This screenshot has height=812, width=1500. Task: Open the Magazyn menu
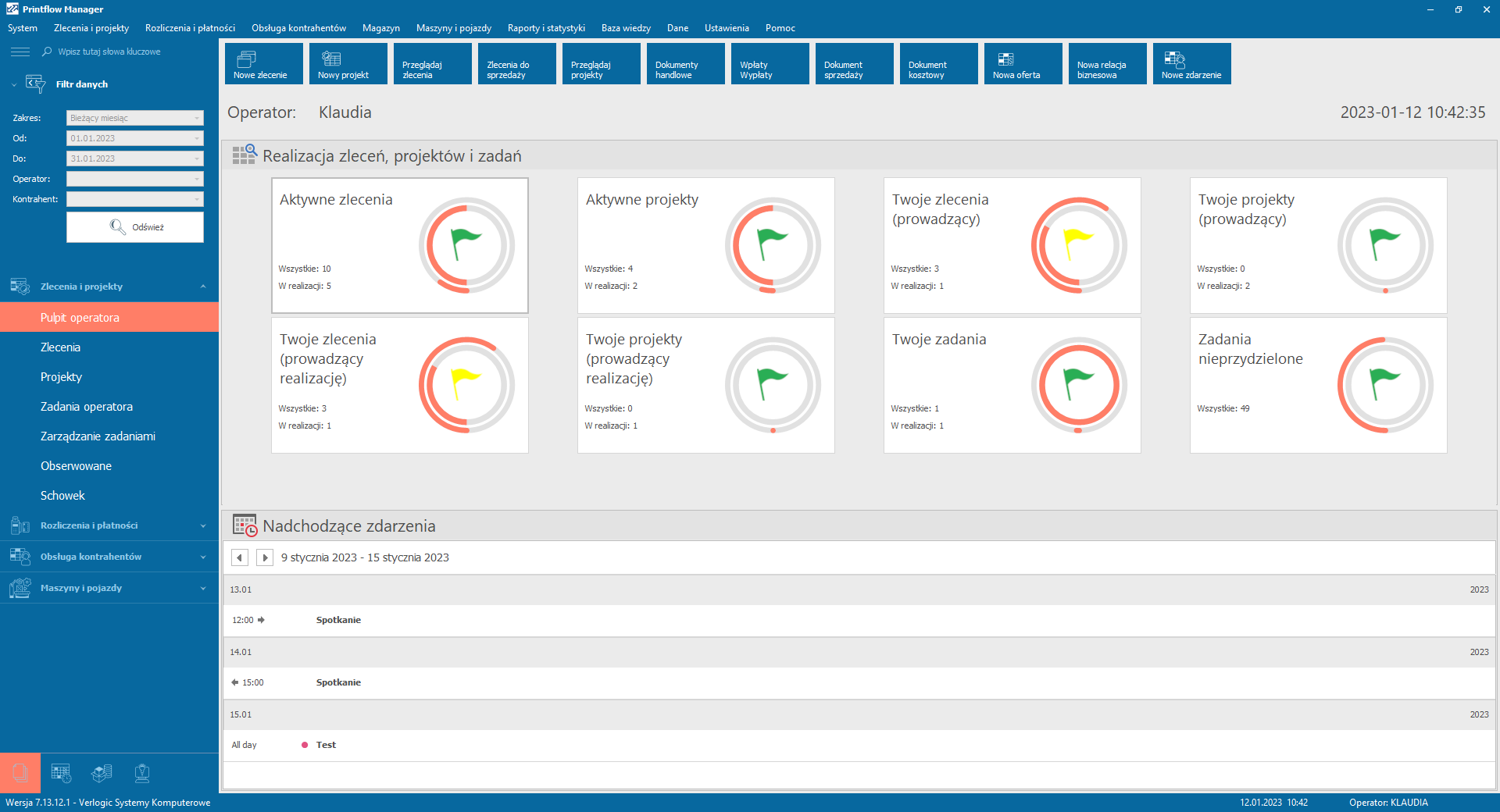380,28
